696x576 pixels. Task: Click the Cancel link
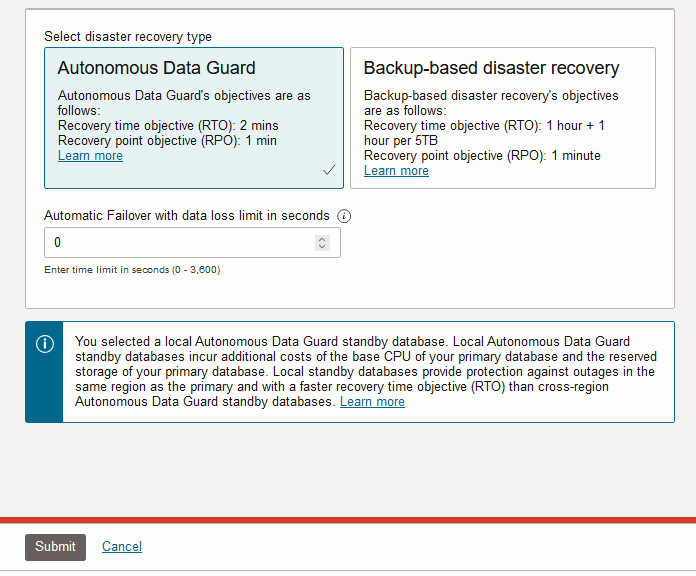click(122, 546)
